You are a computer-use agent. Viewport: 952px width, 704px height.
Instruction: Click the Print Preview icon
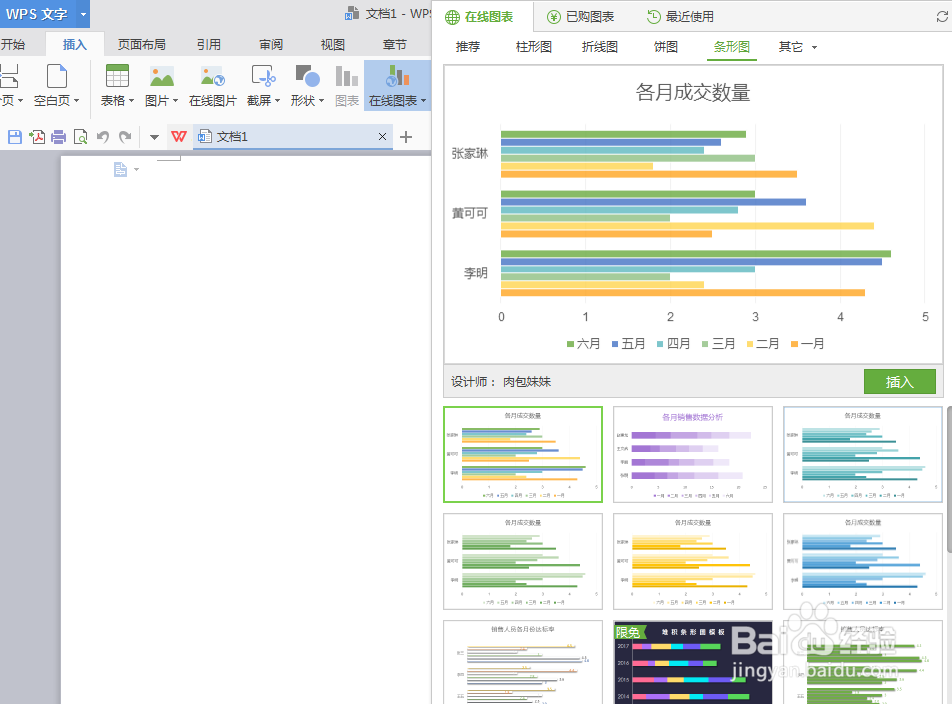click(81, 137)
